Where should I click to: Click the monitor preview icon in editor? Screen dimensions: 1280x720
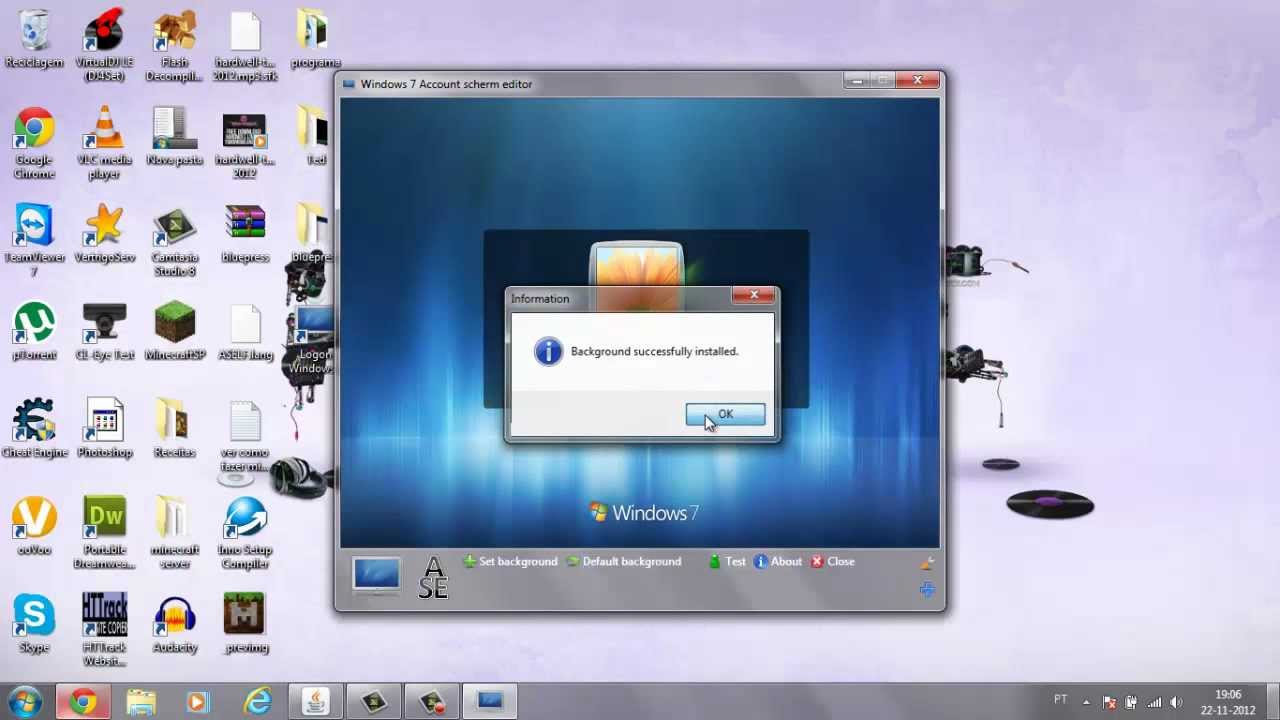376,576
